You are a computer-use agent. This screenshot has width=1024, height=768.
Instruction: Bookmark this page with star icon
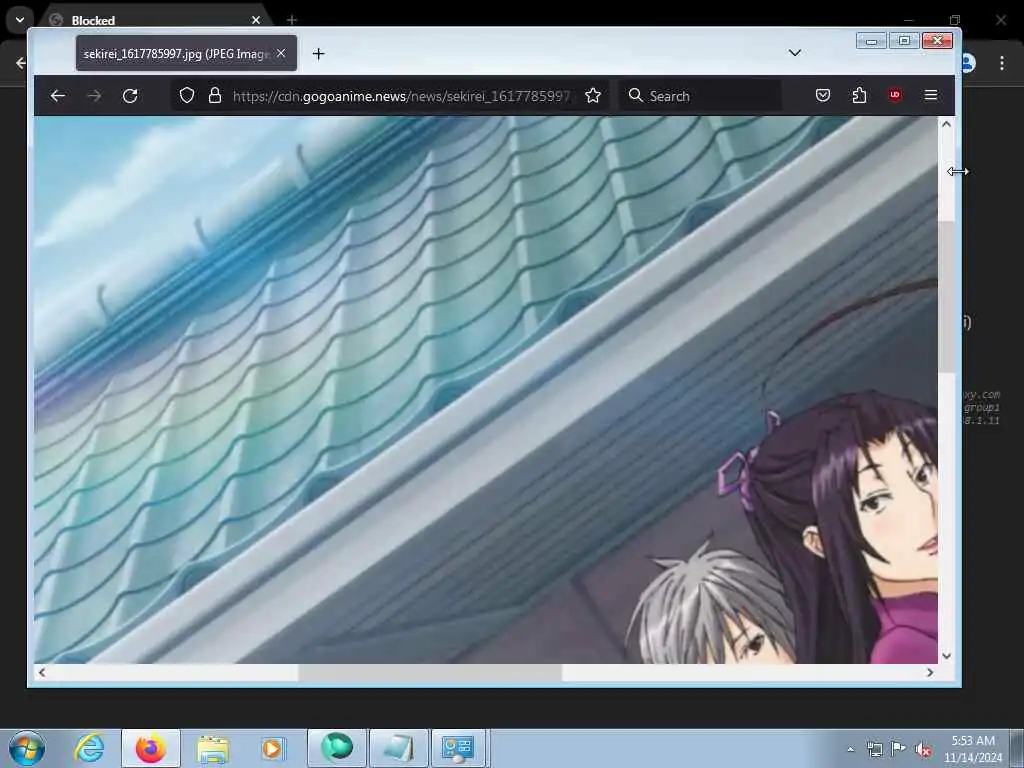pos(593,96)
